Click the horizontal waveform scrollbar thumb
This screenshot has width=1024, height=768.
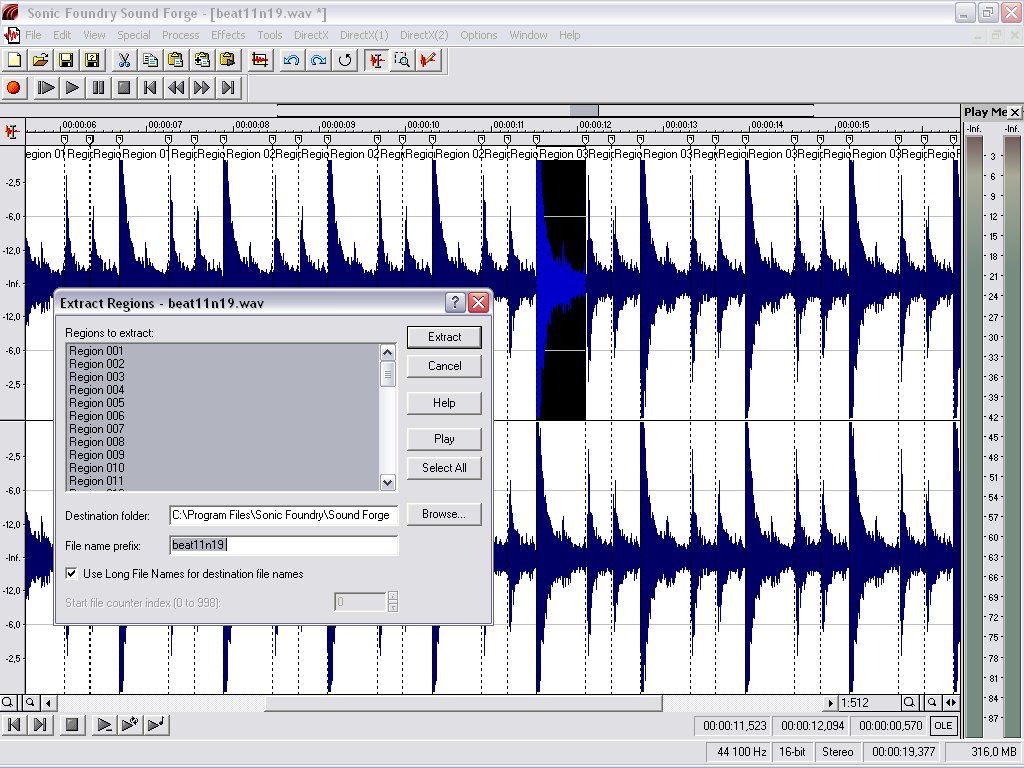pyautogui.click(x=463, y=703)
